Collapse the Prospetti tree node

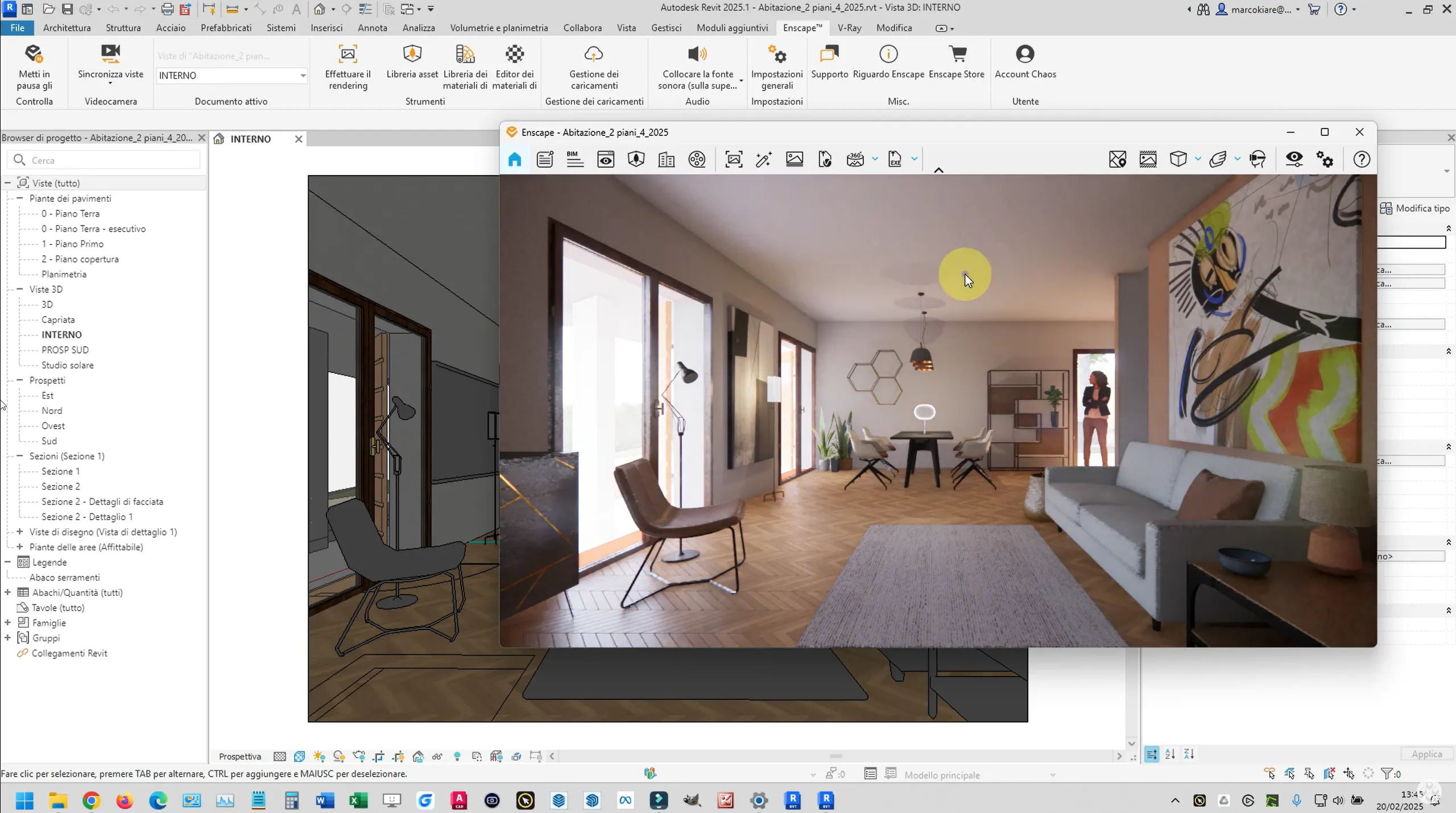pos(20,380)
